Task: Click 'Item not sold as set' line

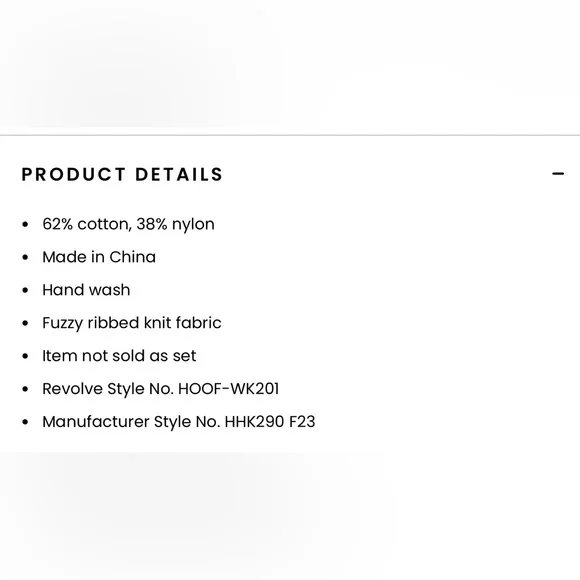Action: (x=119, y=356)
